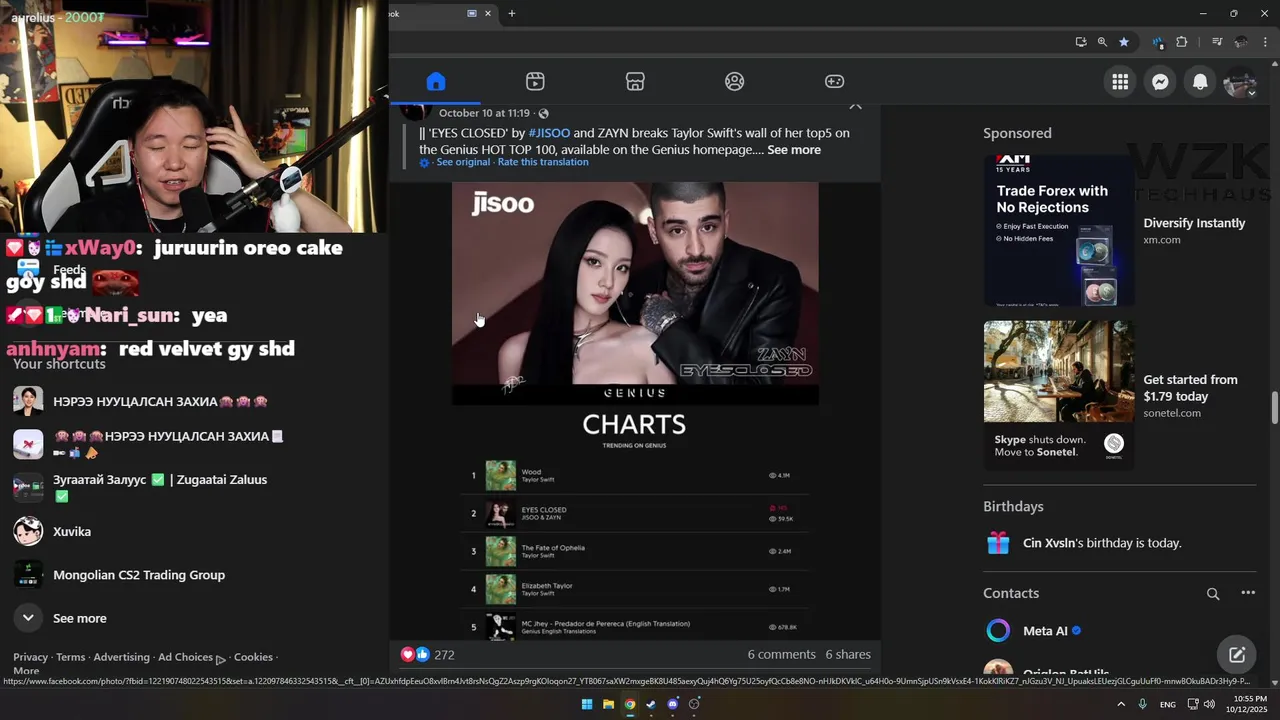
Task: Expand post text with See more
Action: 794,150
